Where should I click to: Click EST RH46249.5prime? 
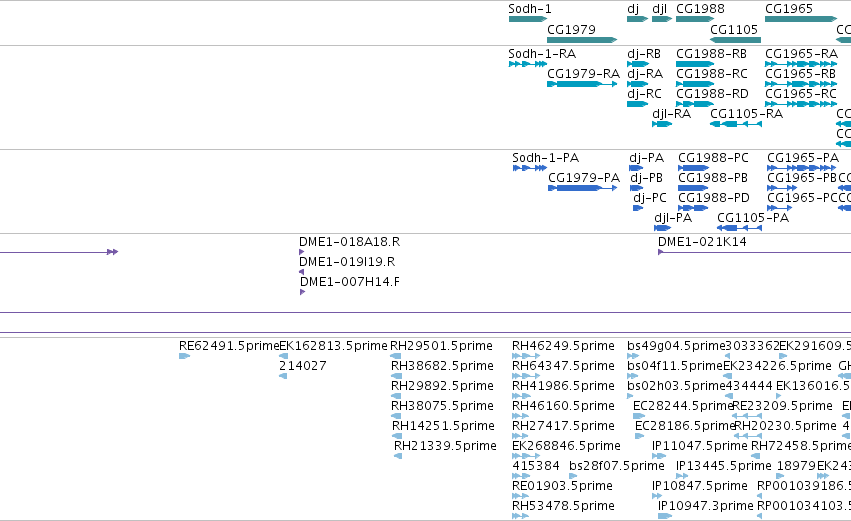(x=526, y=356)
